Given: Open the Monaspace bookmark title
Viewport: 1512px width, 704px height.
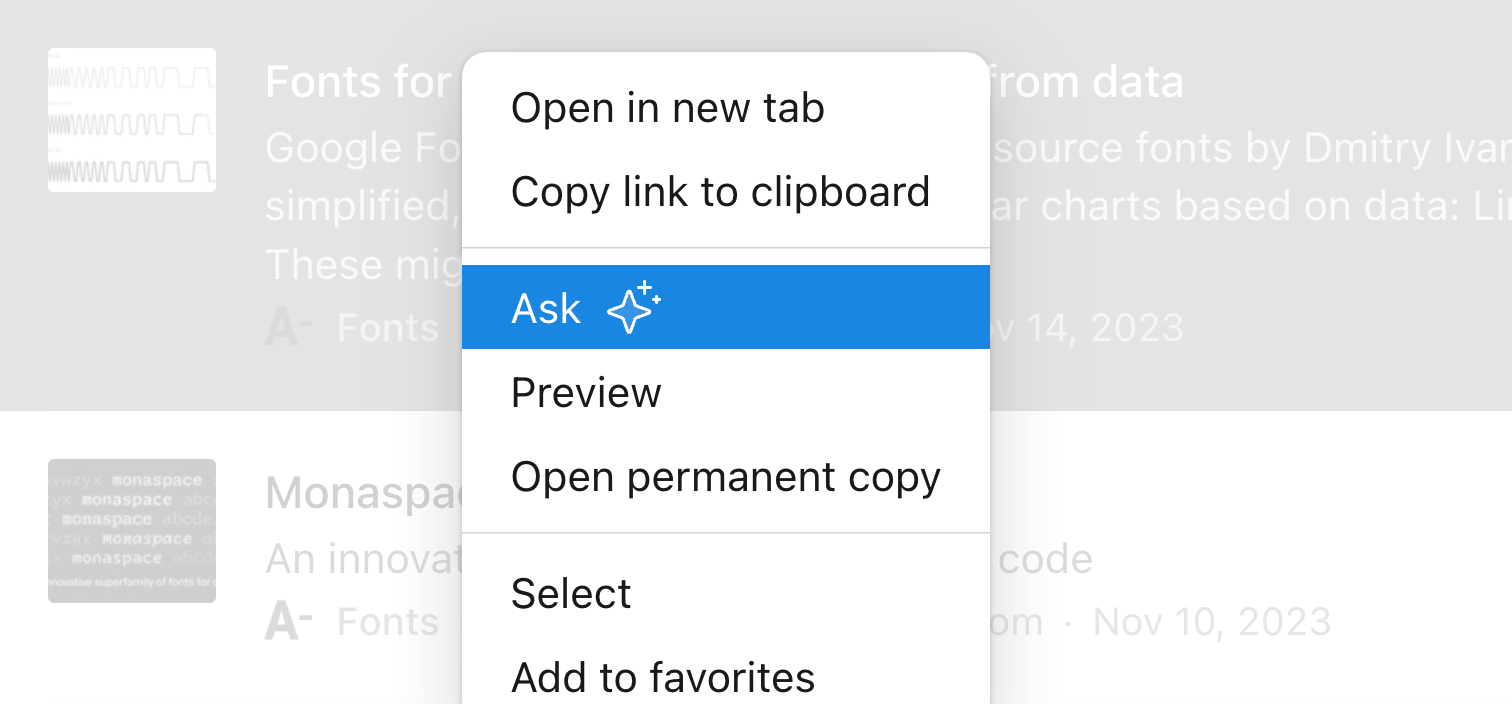Looking at the screenshot, I should pyautogui.click(x=362, y=493).
